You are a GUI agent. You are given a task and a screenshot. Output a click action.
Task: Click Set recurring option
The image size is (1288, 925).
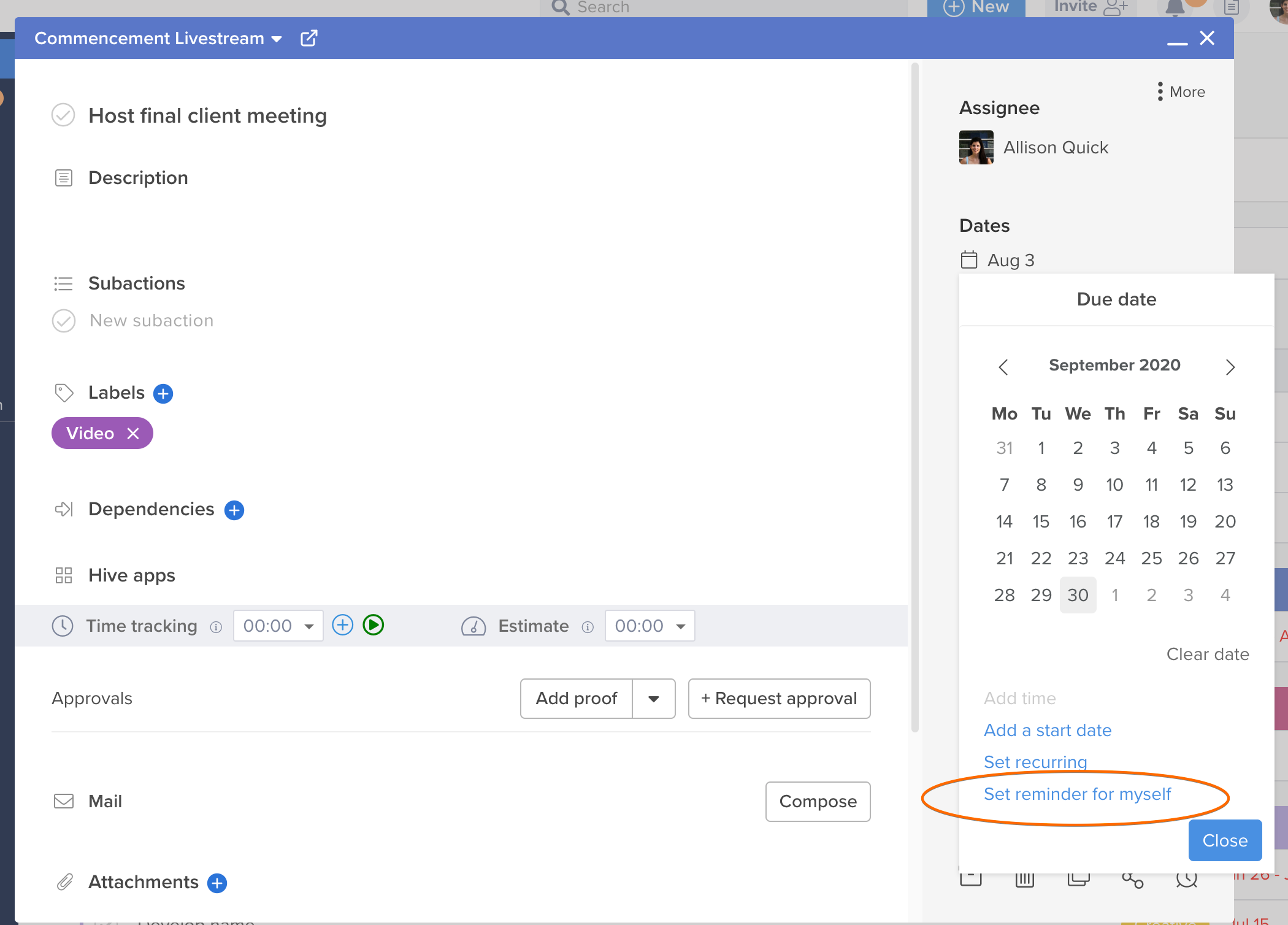(x=1036, y=761)
